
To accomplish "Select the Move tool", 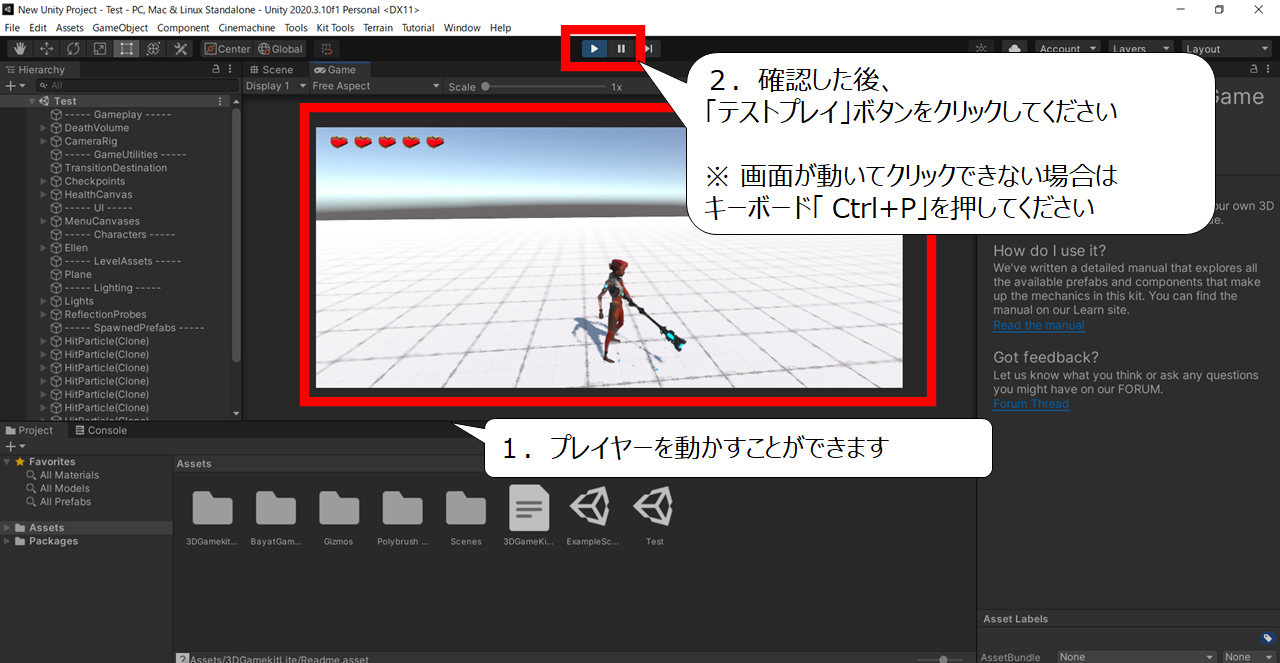I will click(46, 48).
